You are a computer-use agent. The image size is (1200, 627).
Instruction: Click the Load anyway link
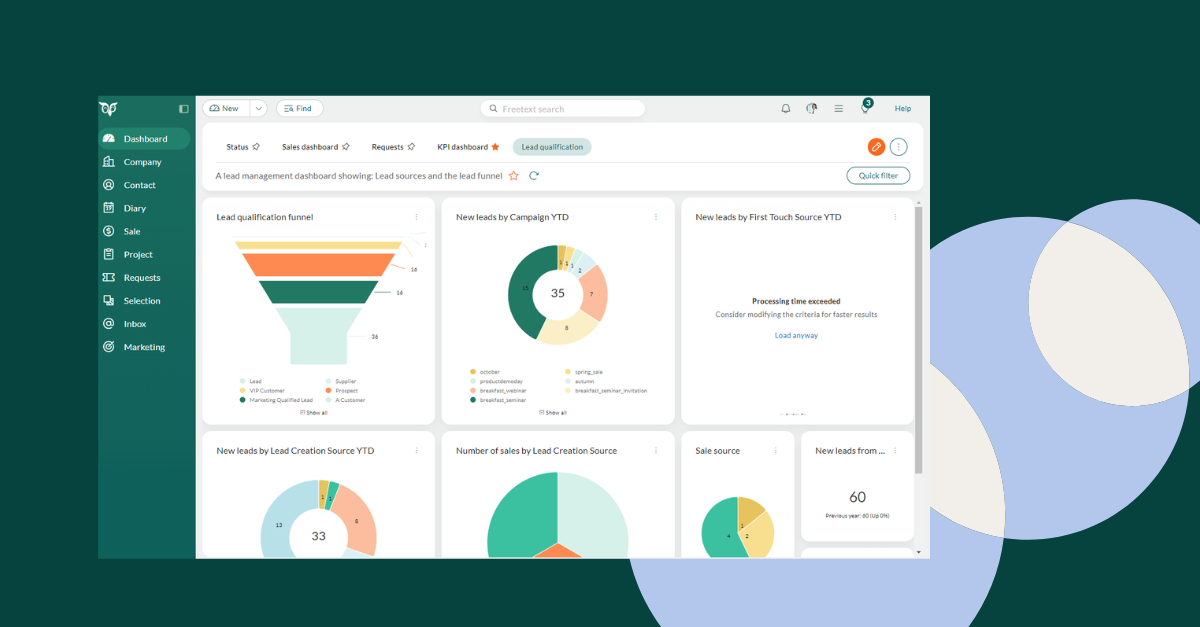tap(796, 336)
